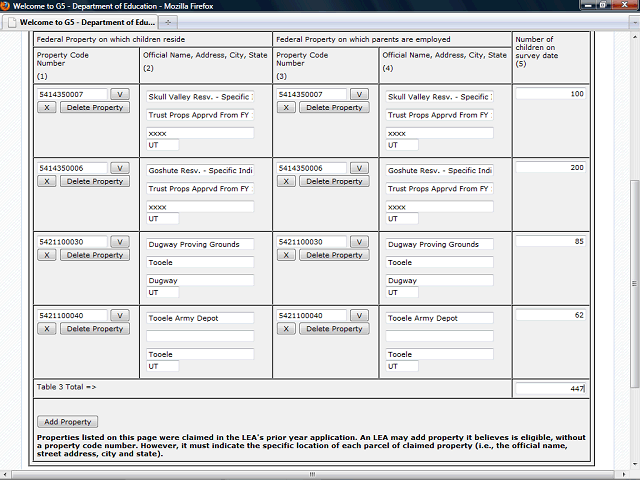Viewport: 640px width, 480px height.
Task: Click Table 3 Total field showing 447
Action: (551, 388)
